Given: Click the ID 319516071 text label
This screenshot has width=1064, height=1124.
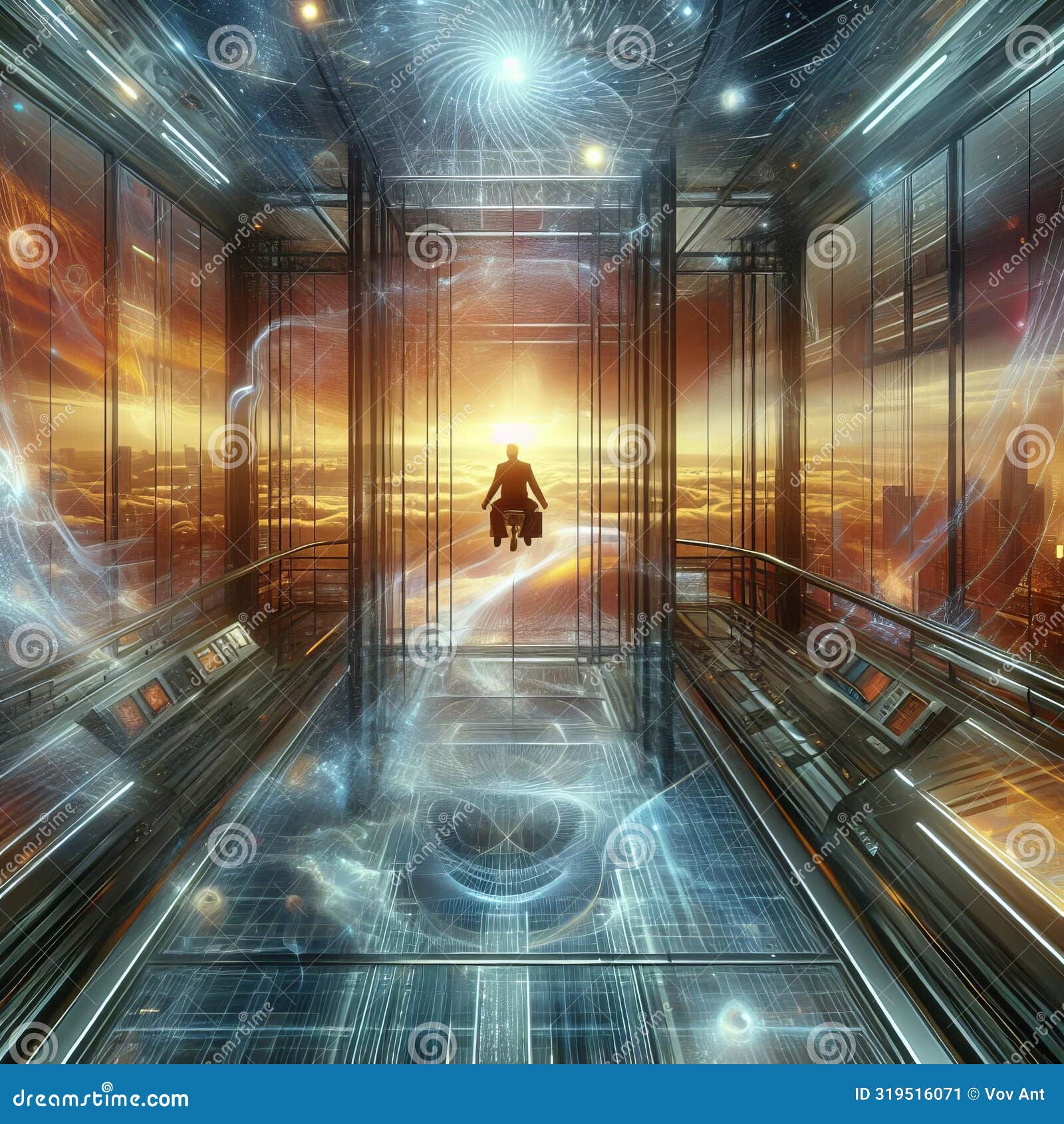Looking at the screenshot, I should [909, 1093].
